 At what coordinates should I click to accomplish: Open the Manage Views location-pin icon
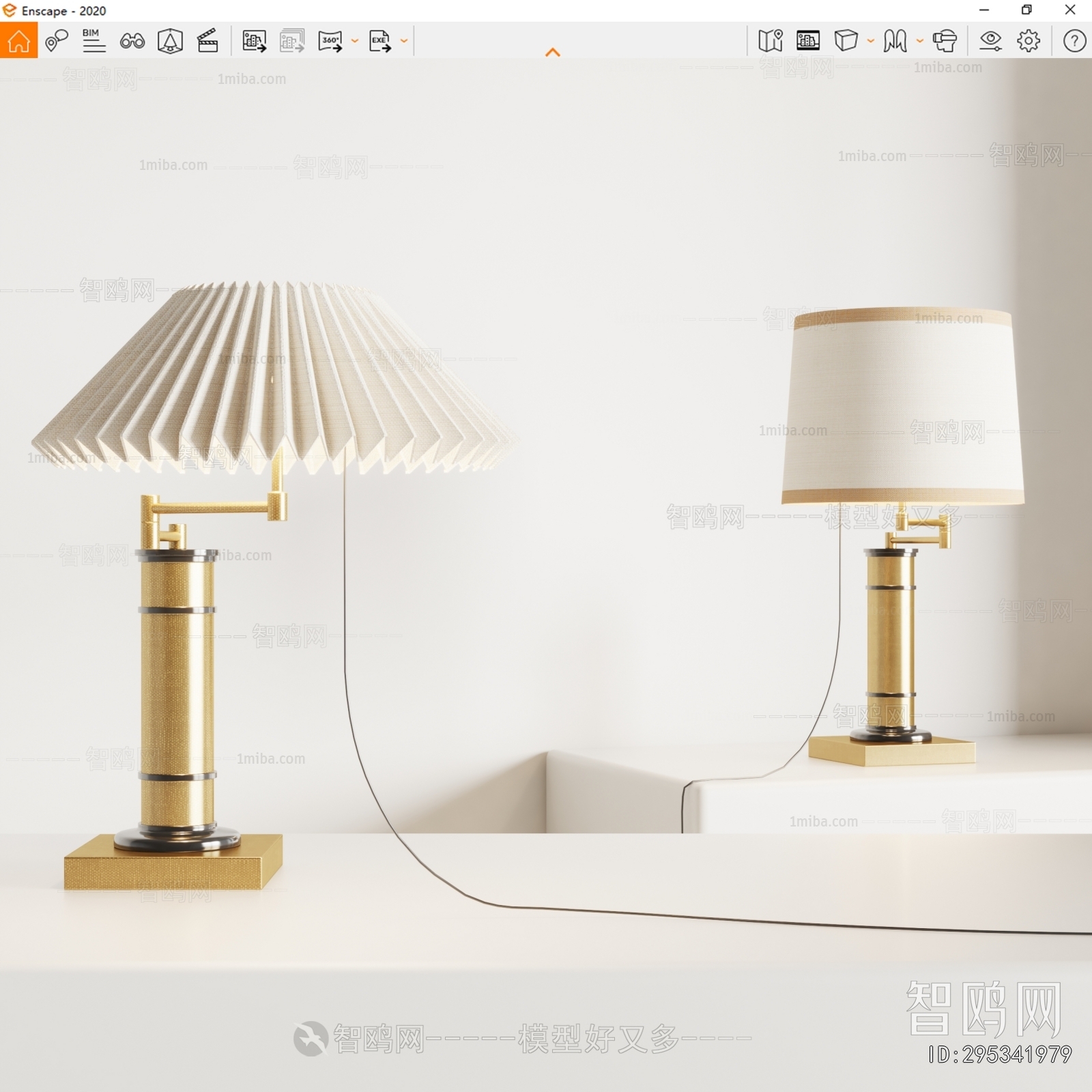[x=56, y=41]
